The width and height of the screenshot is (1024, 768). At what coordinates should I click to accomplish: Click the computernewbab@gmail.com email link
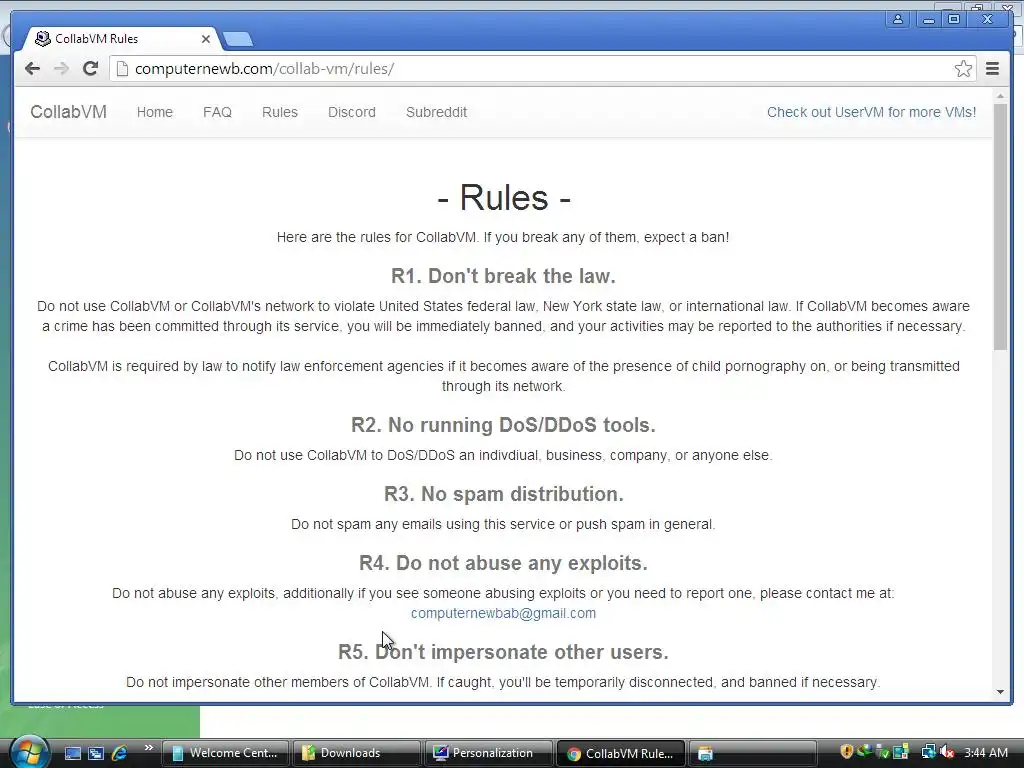[x=503, y=613]
